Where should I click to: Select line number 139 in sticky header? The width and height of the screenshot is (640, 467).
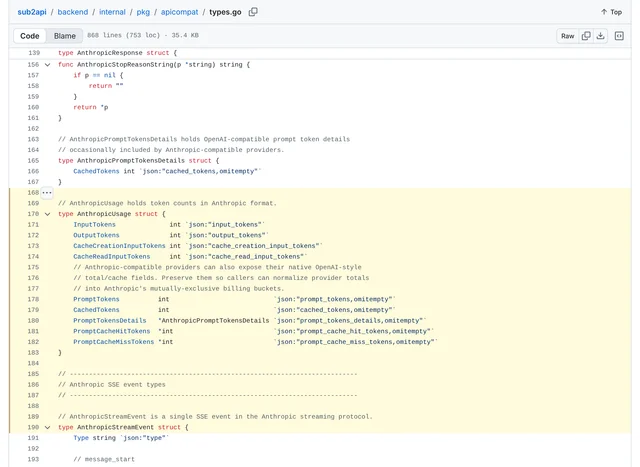tap(34, 53)
